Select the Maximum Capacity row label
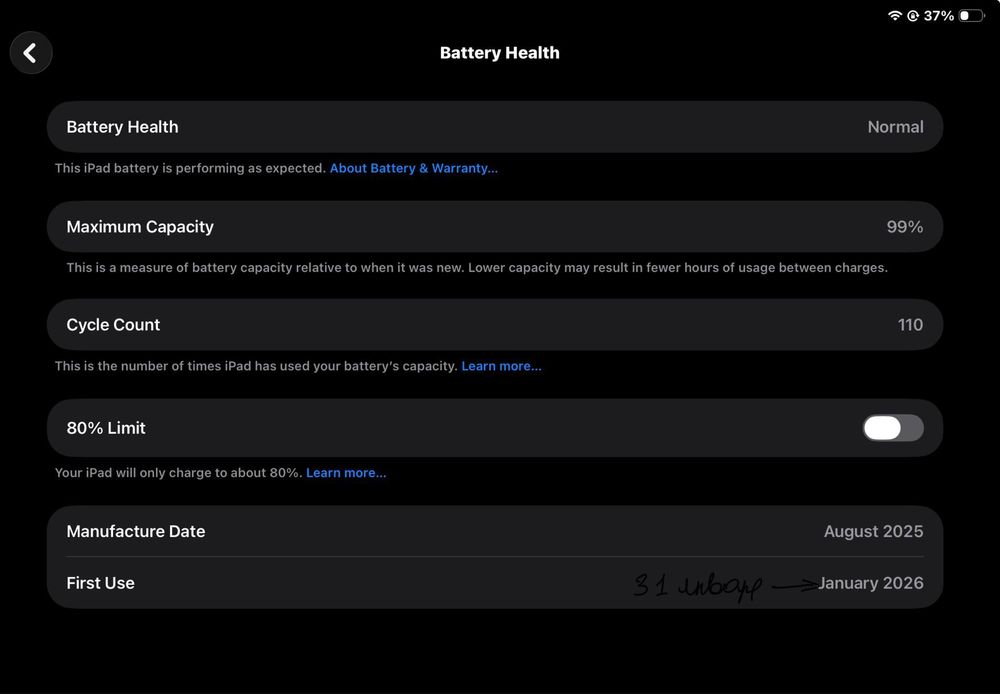1000x694 pixels. tap(140, 227)
